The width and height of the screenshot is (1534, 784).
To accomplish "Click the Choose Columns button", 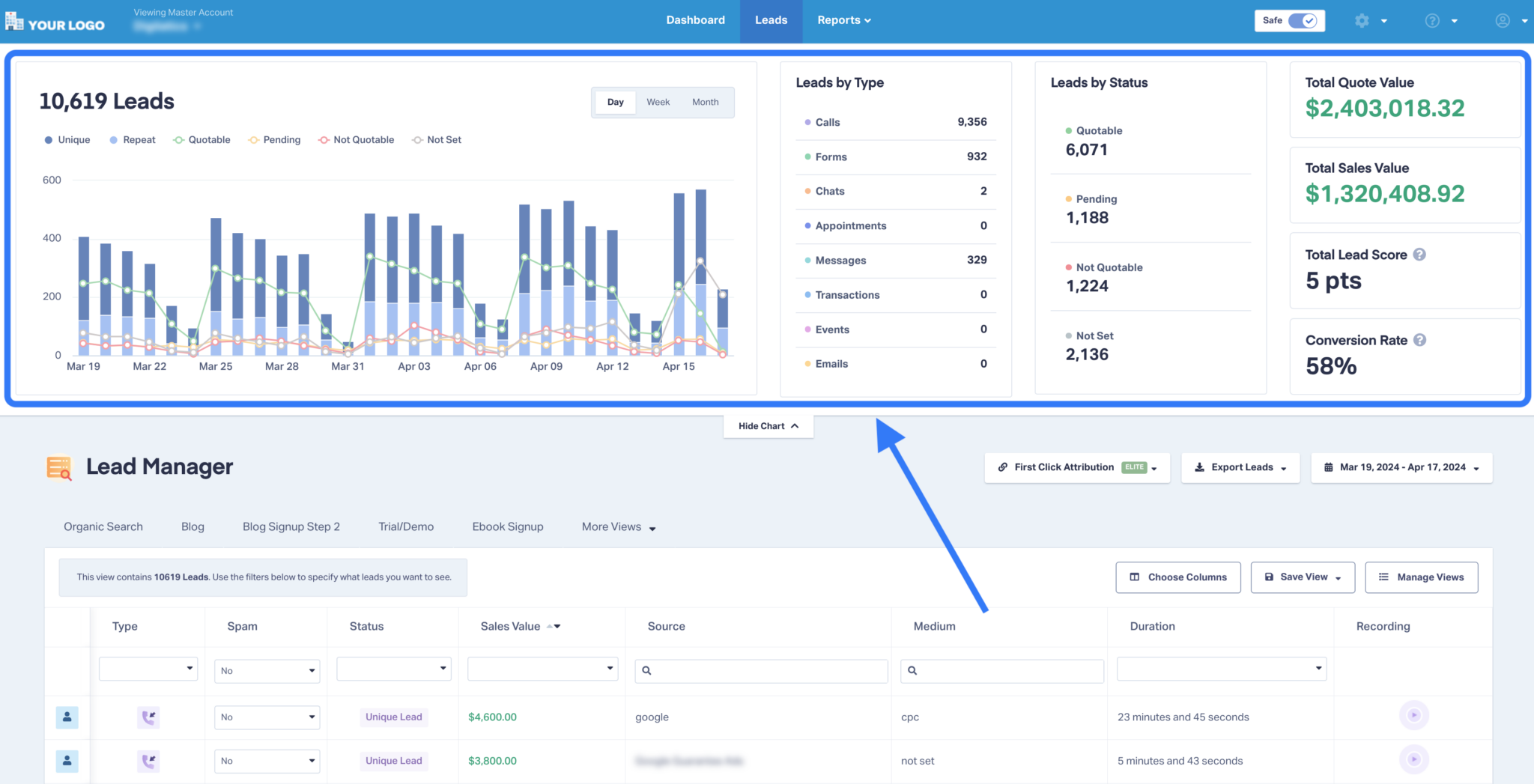I will tap(1177, 577).
